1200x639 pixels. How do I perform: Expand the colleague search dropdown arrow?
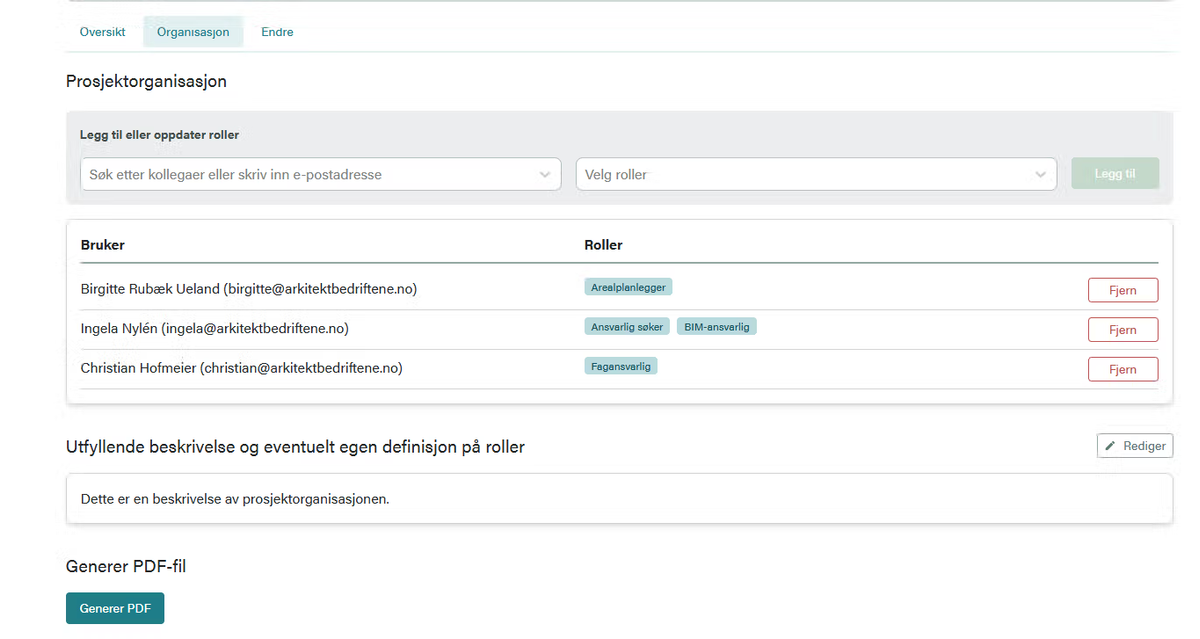tap(544, 174)
